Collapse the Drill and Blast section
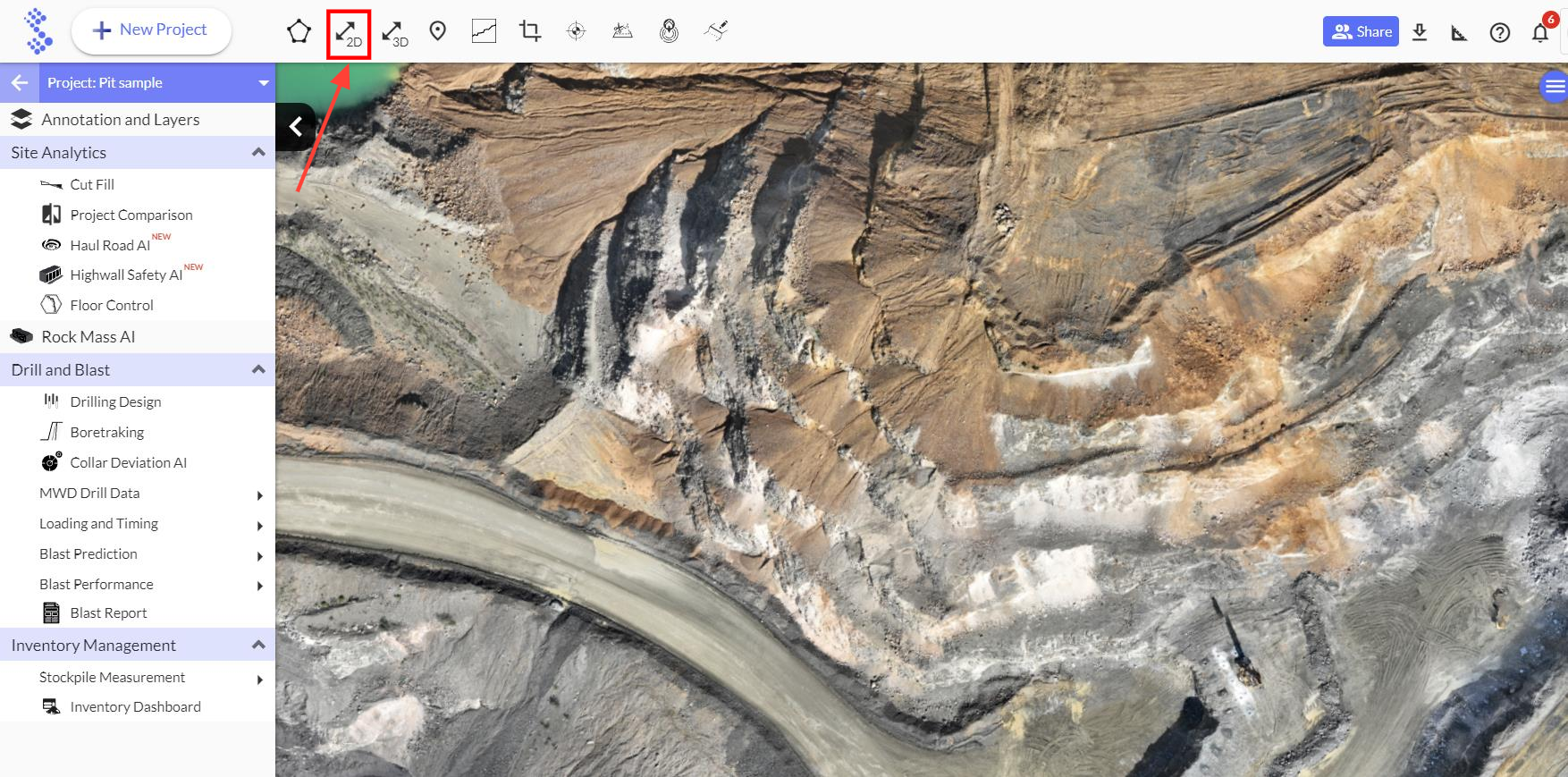Screen dimensions: 1568x777 [258, 370]
